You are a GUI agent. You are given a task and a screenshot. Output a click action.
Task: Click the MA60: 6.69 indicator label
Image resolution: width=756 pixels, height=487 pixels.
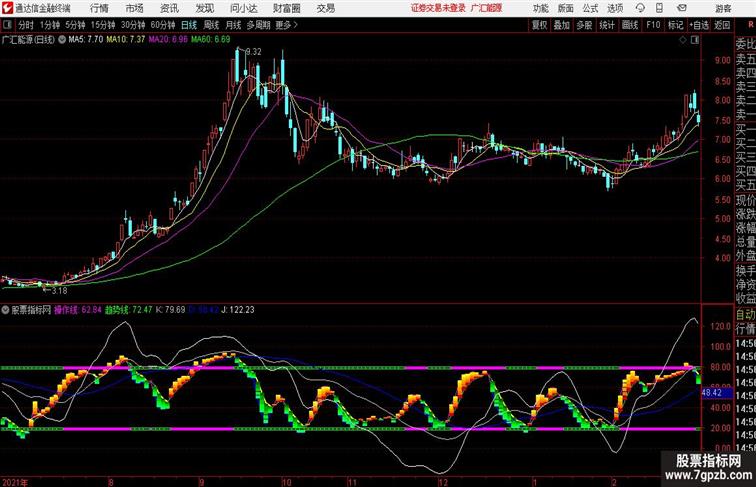tap(211, 40)
